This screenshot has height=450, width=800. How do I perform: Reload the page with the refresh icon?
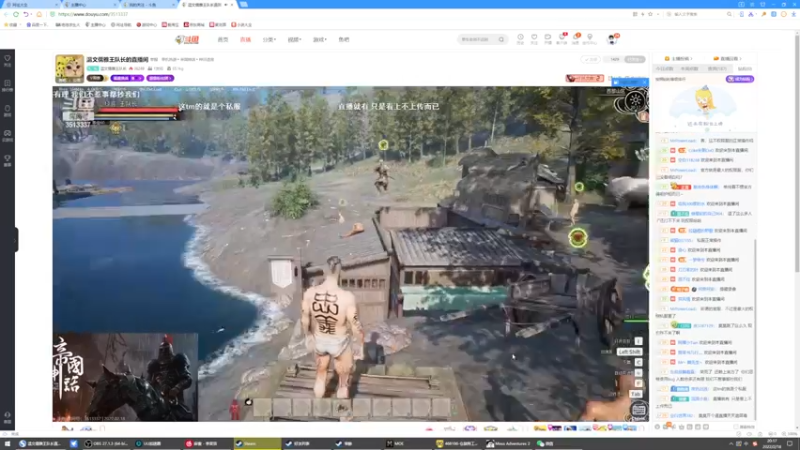pyautogui.click(x=16, y=14)
